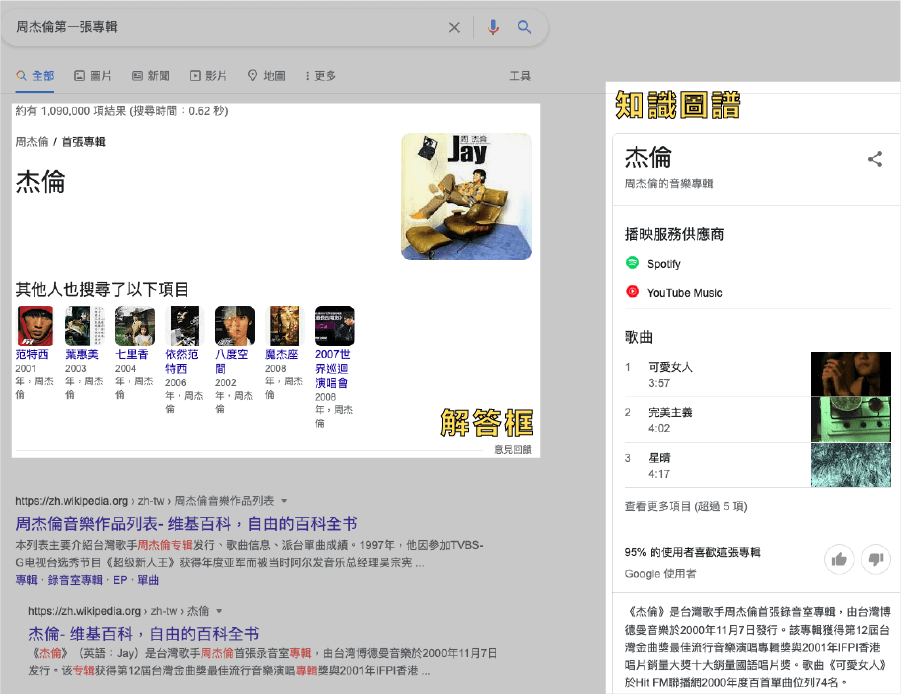Open Spotify streaming provider
Image resolution: width=901 pixels, height=694 pixels.
click(664, 264)
